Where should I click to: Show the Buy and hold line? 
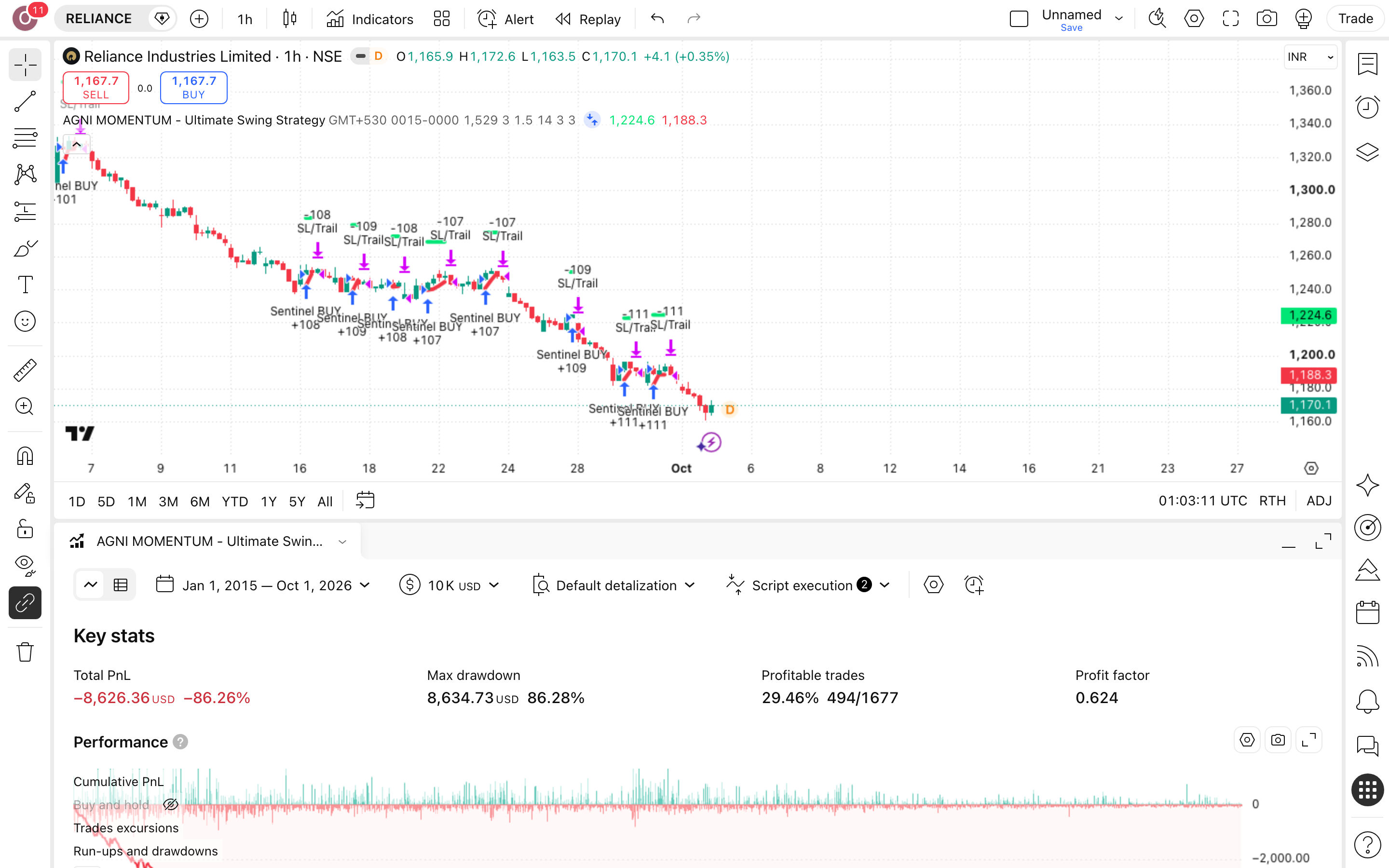170,804
